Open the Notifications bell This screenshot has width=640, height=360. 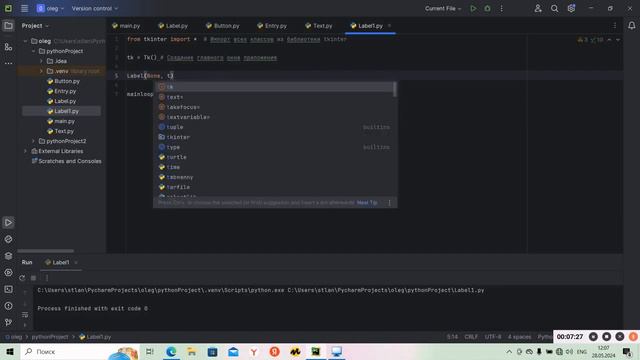click(x=631, y=26)
